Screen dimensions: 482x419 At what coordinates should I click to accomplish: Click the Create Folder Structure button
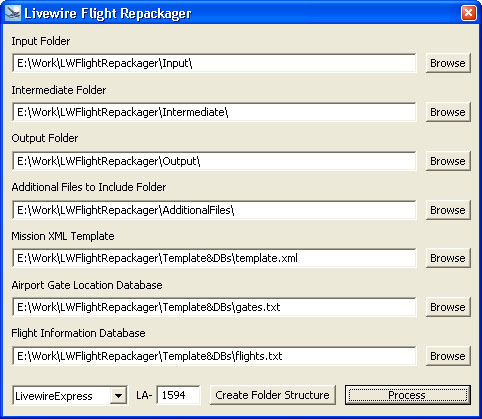[x=272, y=395]
